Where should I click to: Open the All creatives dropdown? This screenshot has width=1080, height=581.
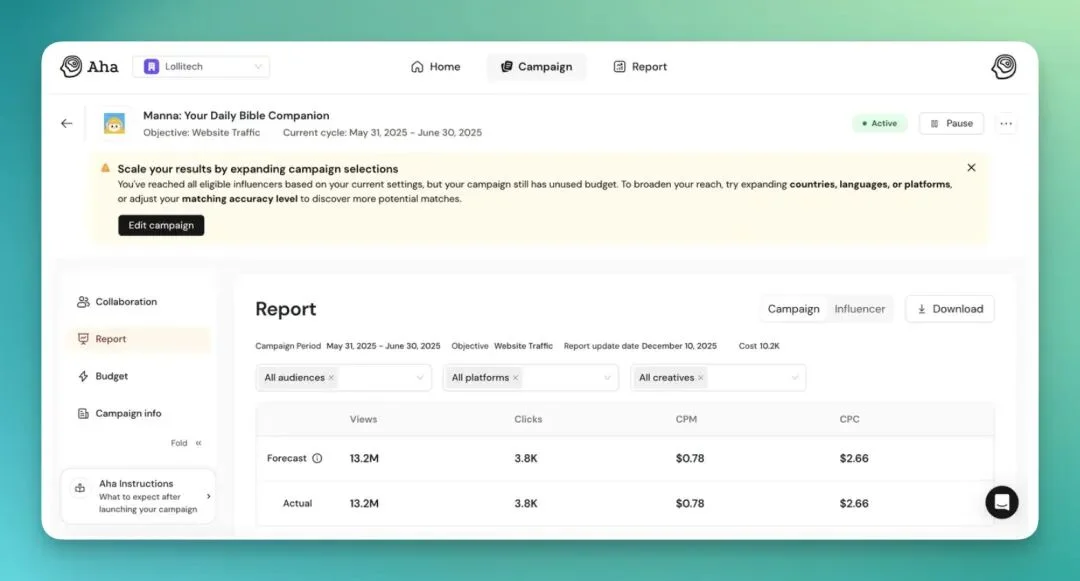point(794,378)
